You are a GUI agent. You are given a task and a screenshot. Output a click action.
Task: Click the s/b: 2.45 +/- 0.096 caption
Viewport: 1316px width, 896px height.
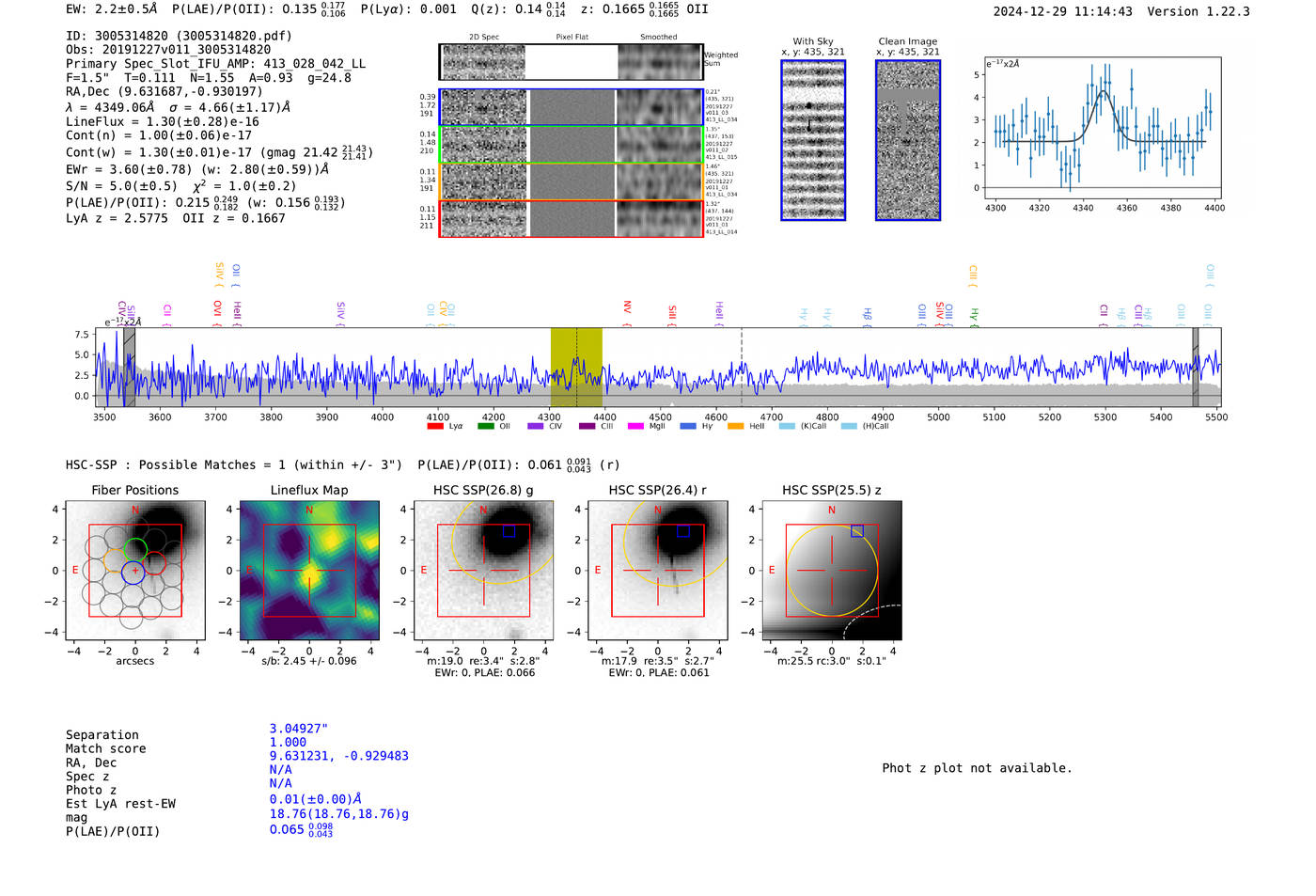(x=309, y=661)
